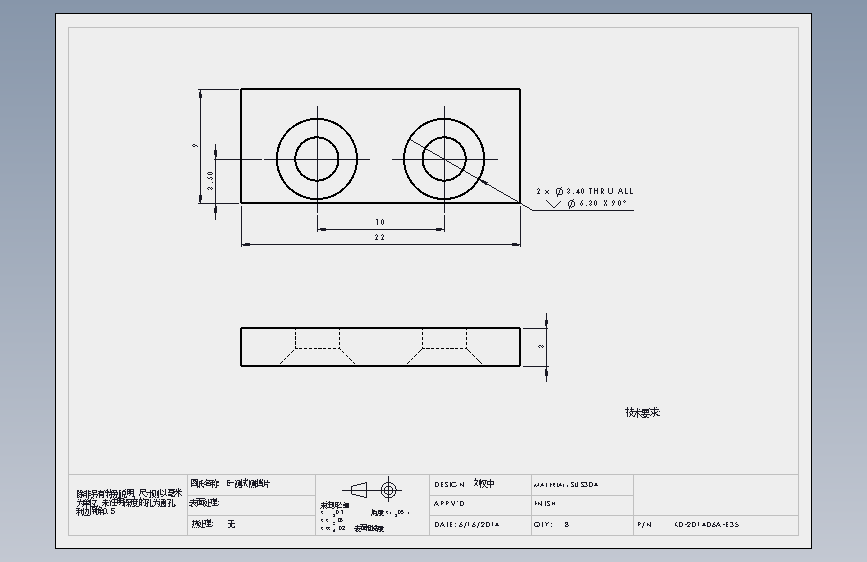Select the 10 hole-spacing dimension

pyautogui.click(x=380, y=222)
